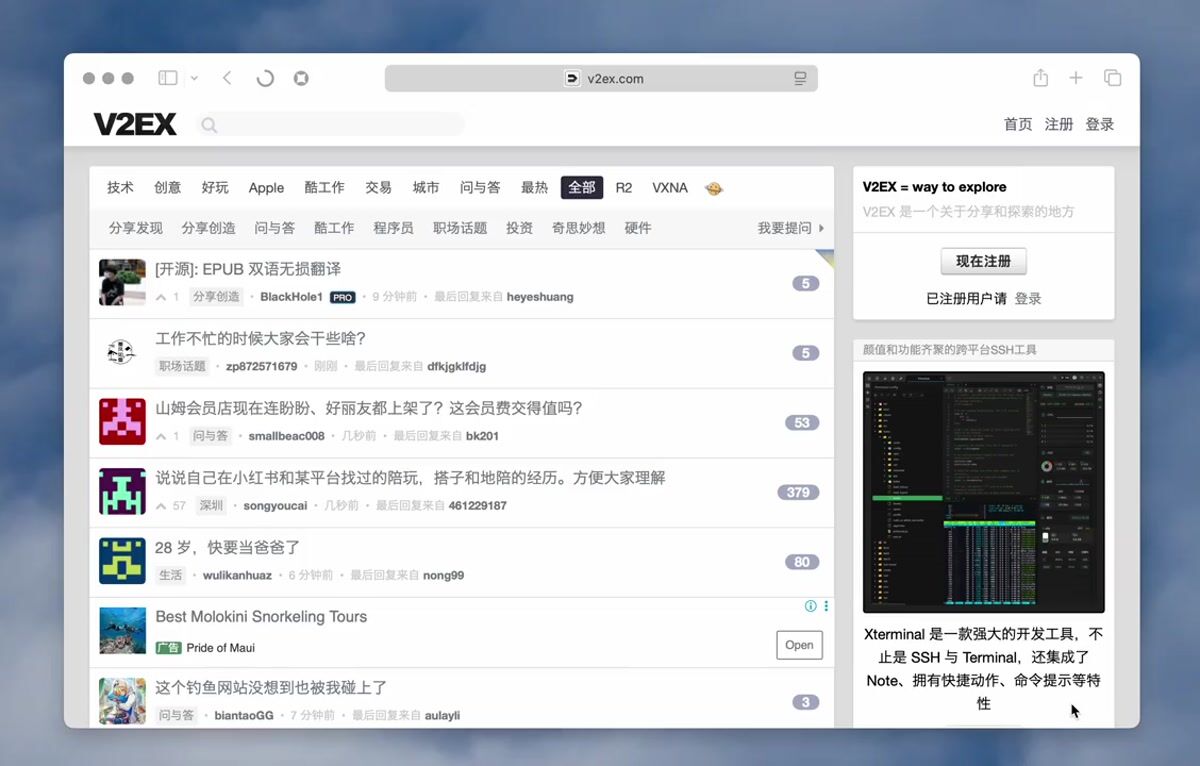This screenshot has width=1200, height=766.
Task: Open the 奇思妙想 node link
Action: pyautogui.click(x=579, y=228)
